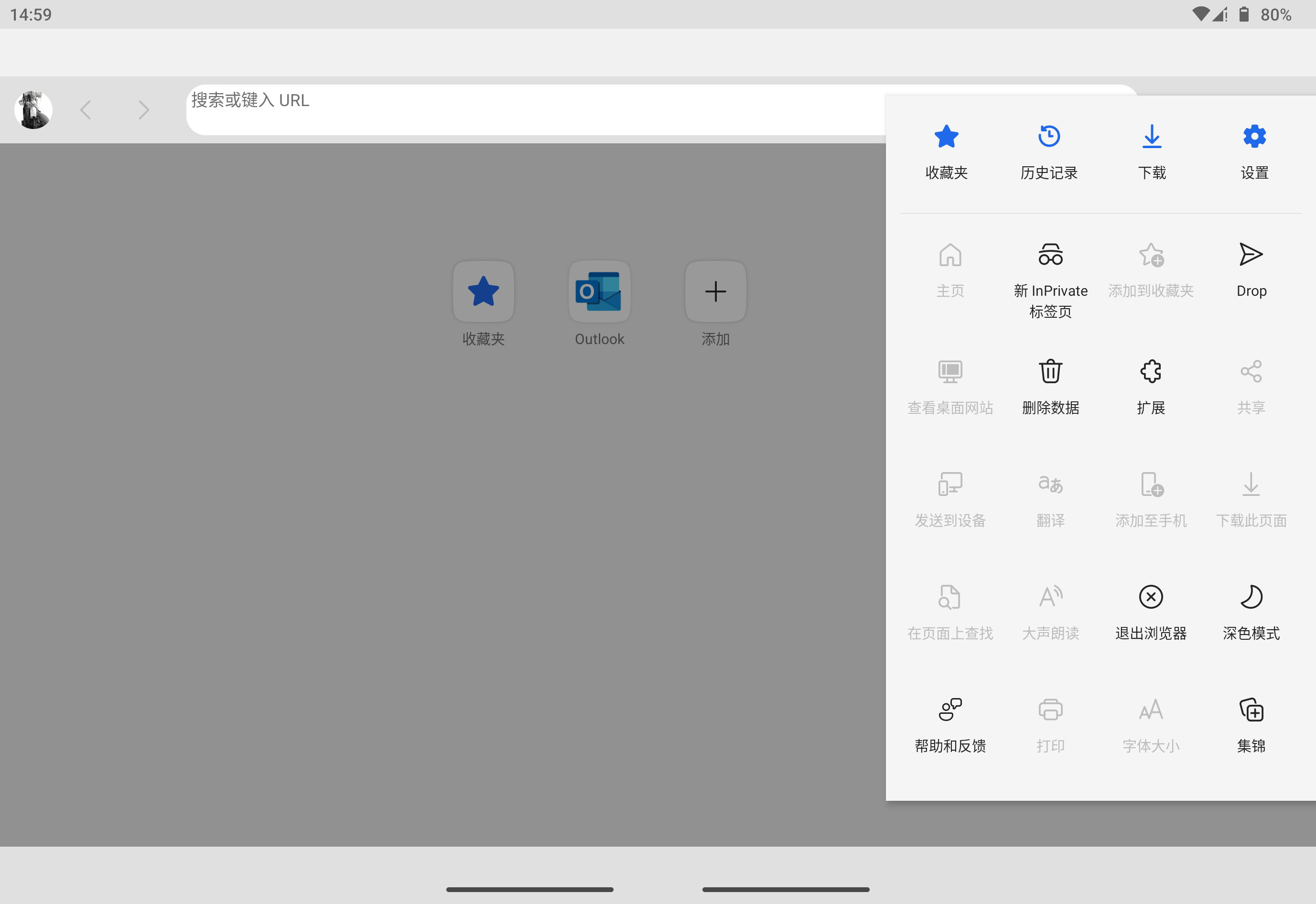Open 历史记录 history
Viewport: 1316px width, 904px height.
point(1049,152)
